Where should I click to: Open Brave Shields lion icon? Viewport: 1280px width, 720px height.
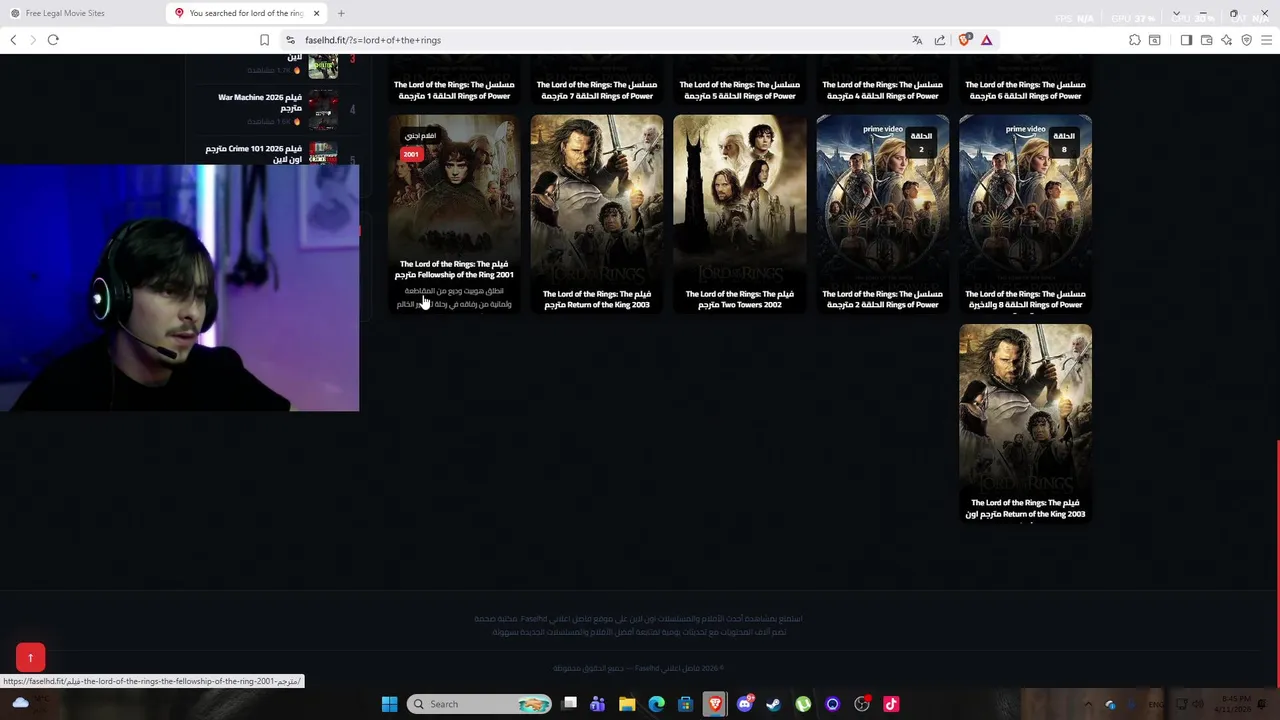click(x=964, y=40)
